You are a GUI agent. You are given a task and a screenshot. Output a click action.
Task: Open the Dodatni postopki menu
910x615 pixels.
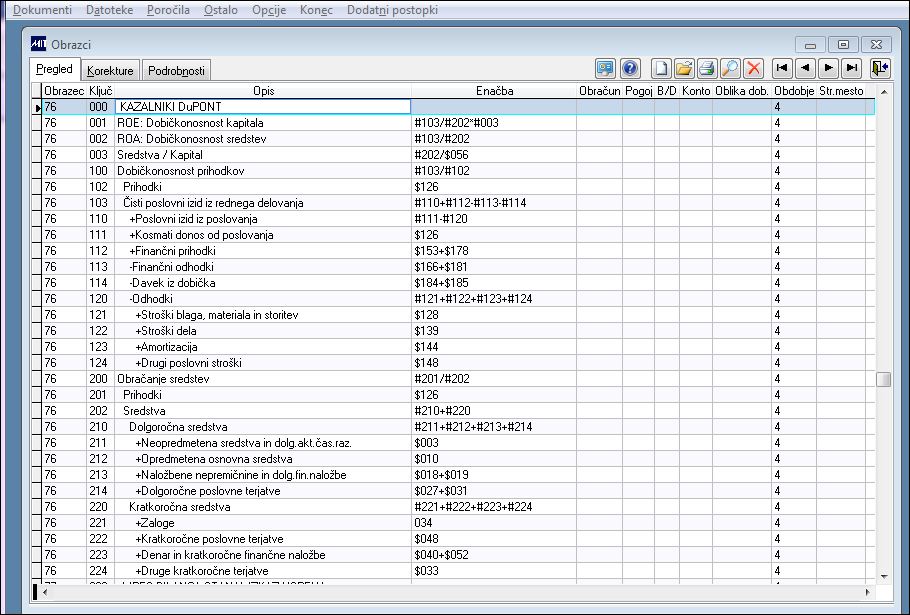pos(392,10)
